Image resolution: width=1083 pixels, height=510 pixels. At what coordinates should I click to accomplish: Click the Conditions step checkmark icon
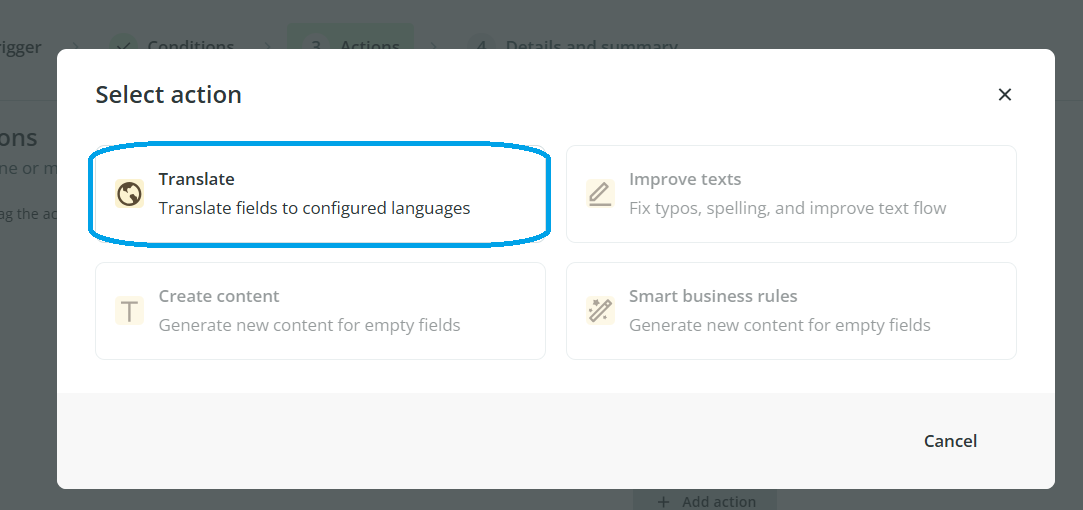tap(123, 47)
